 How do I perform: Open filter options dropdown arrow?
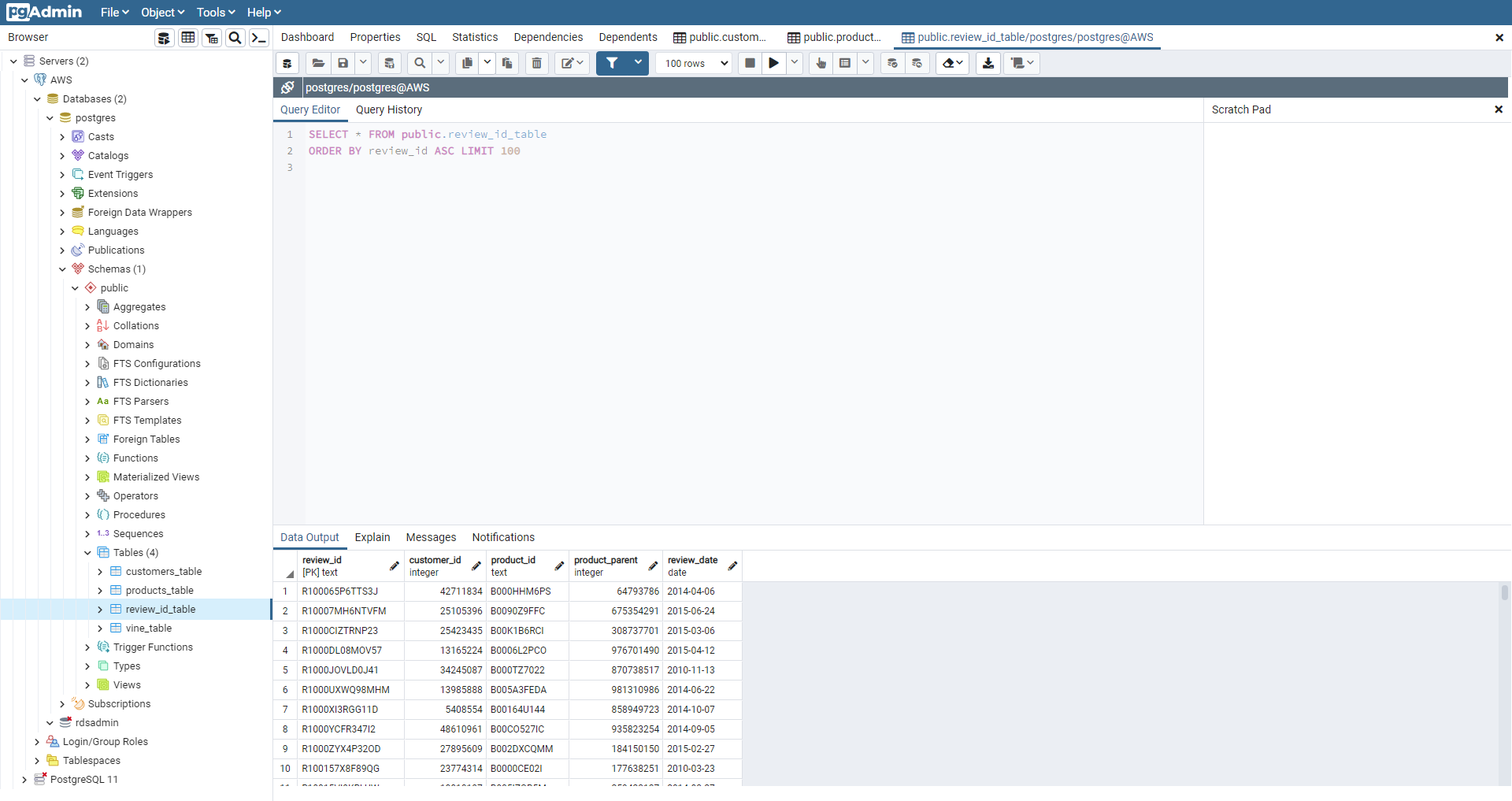pyautogui.click(x=638, y=63)
